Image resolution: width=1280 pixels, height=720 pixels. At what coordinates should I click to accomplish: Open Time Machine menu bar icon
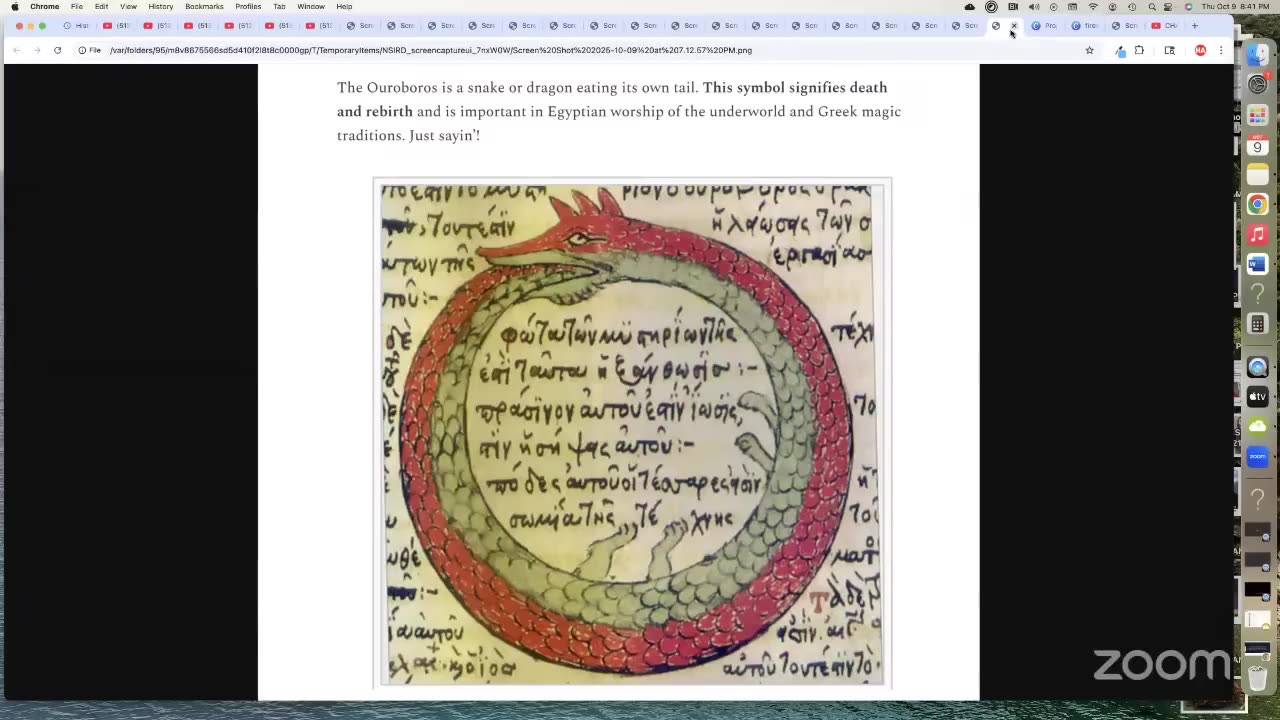point(1131,6)
